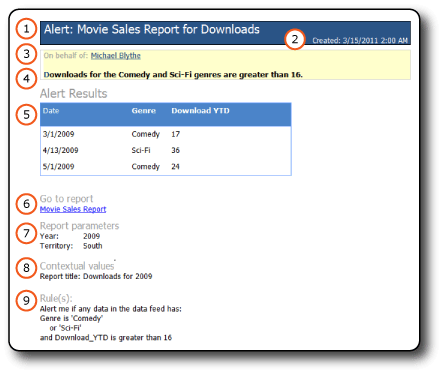443x374 pixels.
Task: Click the 'On behalf of:' label
Action: [x=66, y=56]
